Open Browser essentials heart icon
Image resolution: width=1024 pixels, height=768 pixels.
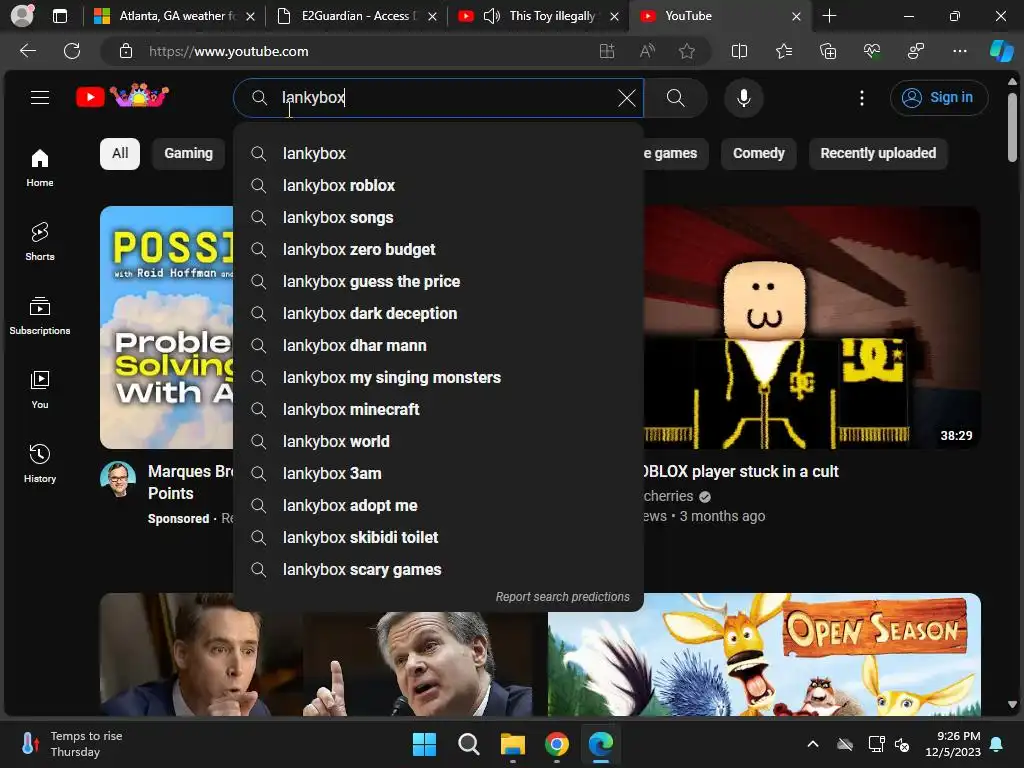coord(872,51)
